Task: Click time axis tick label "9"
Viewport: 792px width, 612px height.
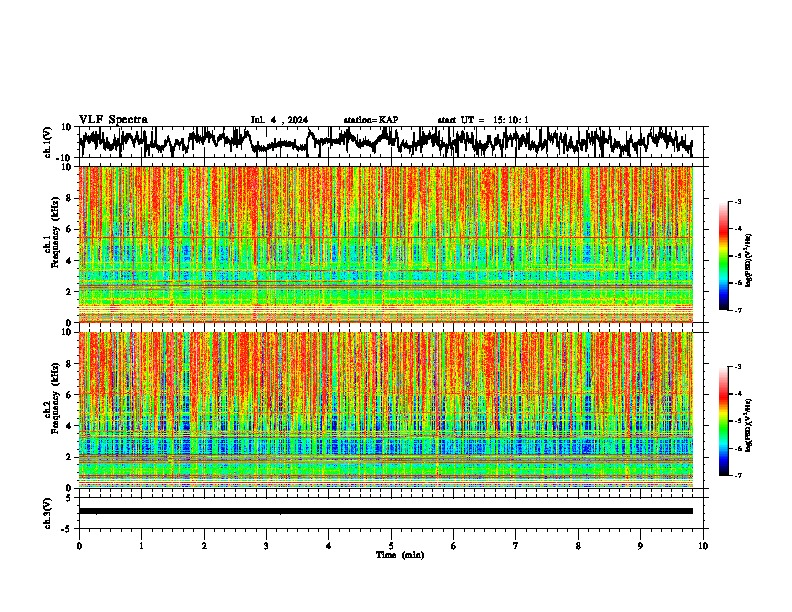Action: point(640,546)
